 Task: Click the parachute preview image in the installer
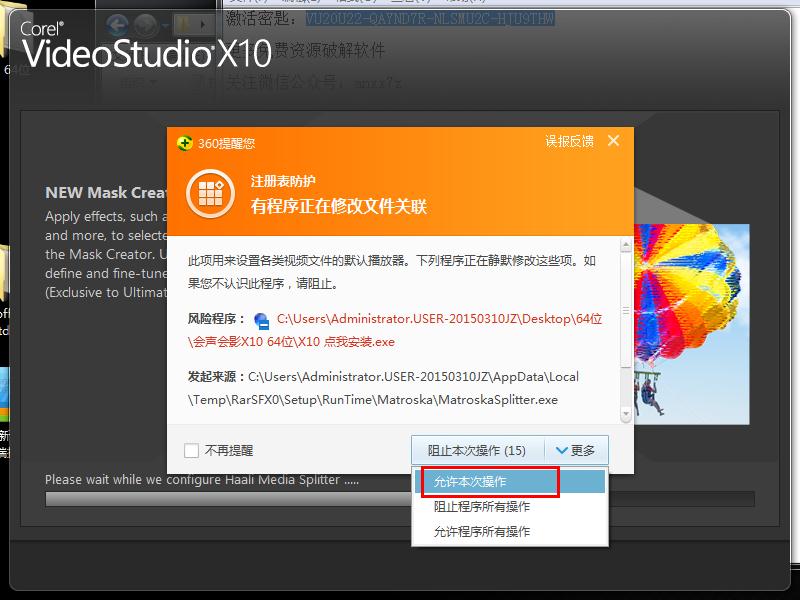(x=691, y=324)
